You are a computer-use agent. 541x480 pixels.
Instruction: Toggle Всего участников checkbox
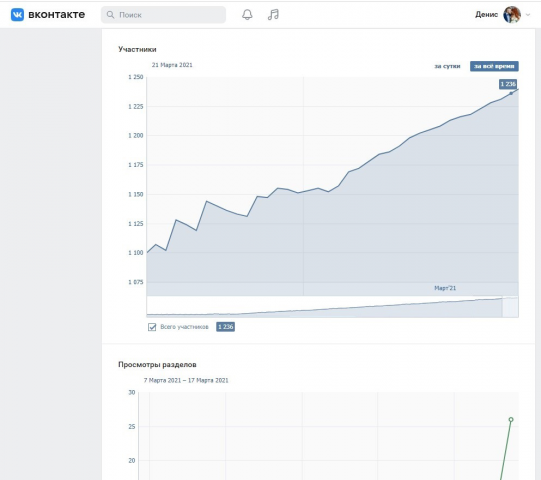pos(152,327)
